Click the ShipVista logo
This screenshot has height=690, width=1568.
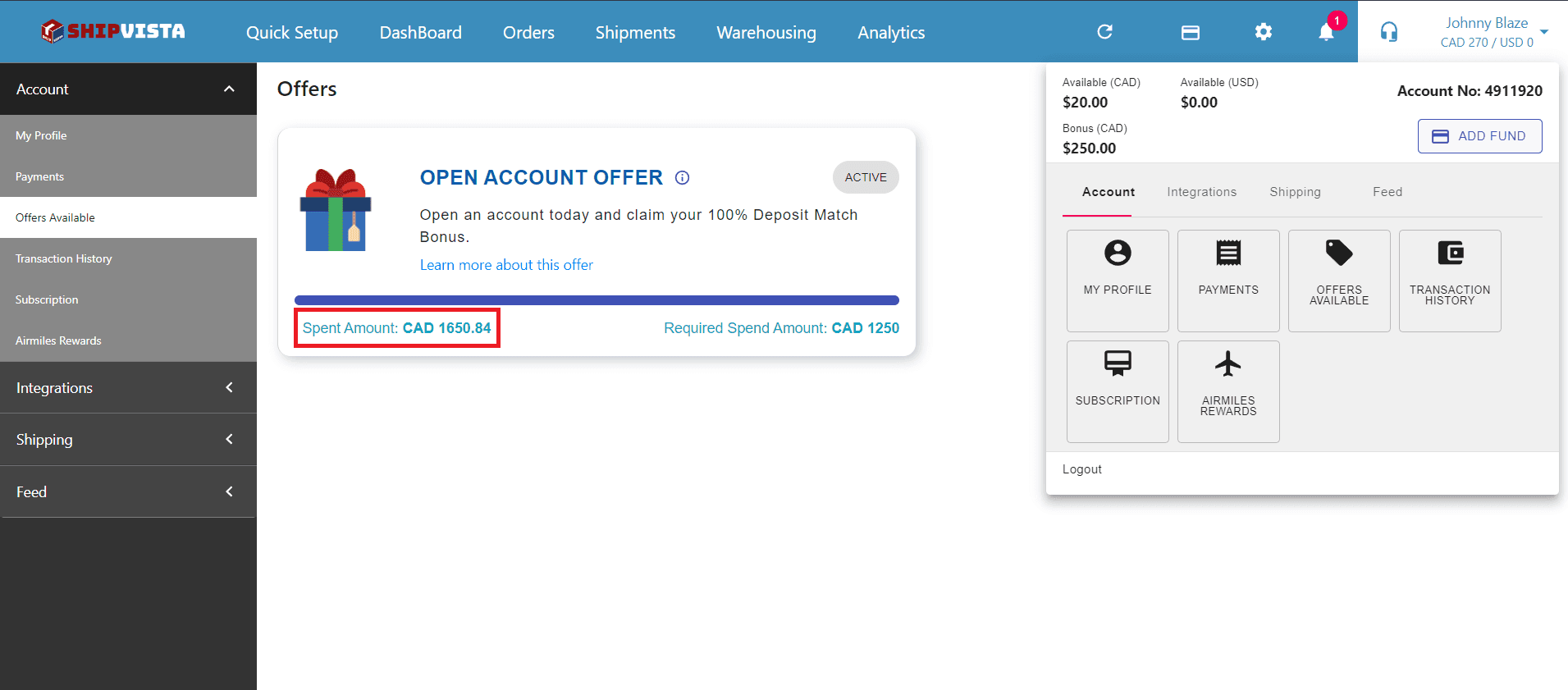point(113,31)
